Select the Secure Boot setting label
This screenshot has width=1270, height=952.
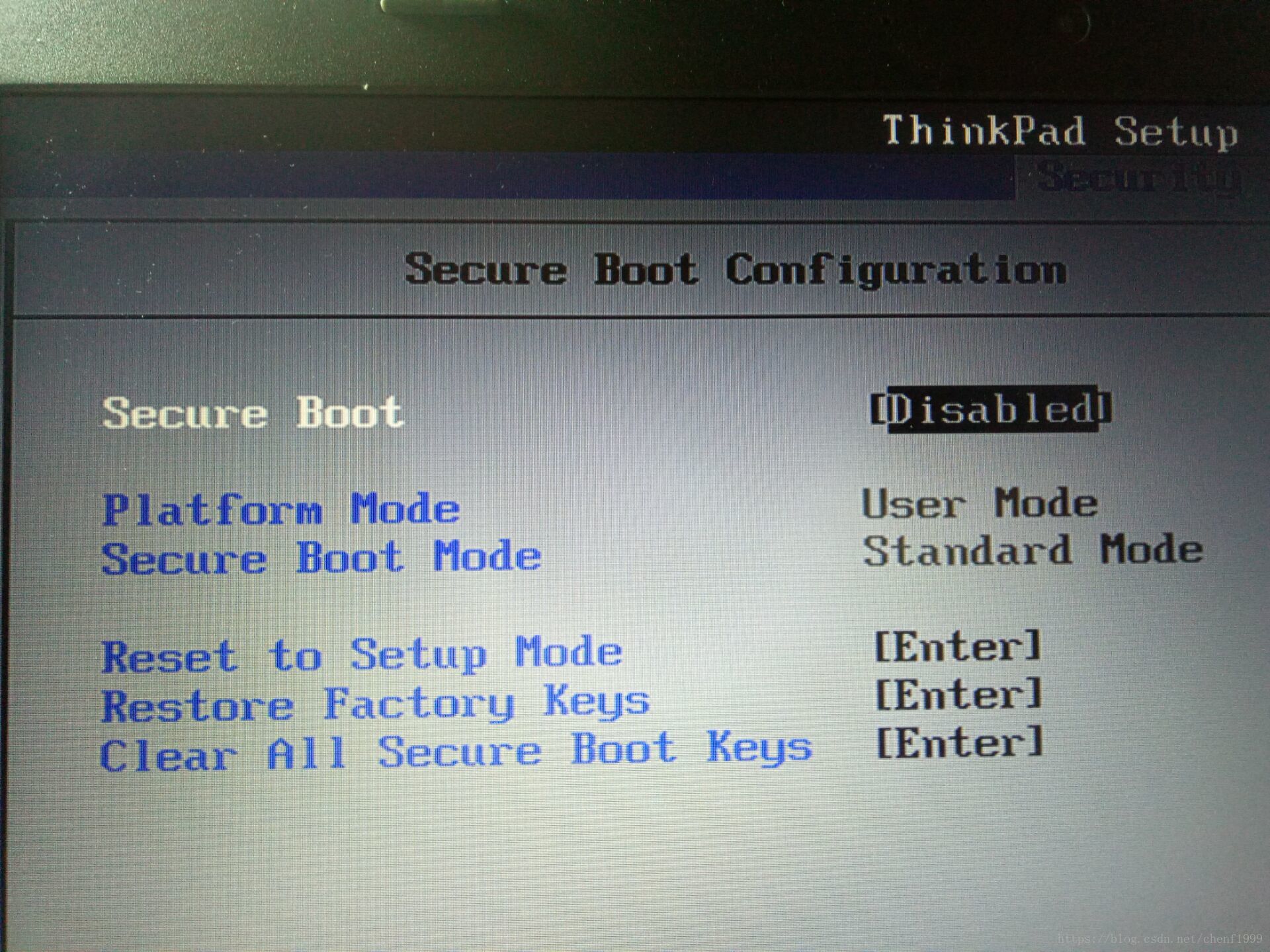(x=253, y=413)
